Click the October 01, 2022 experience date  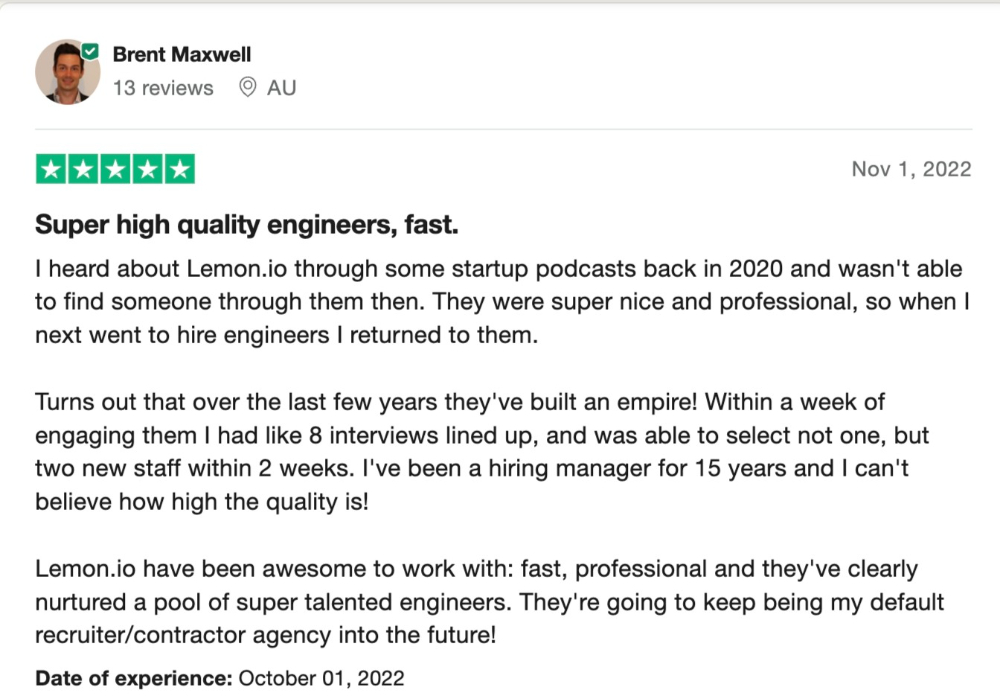click(x=321, y=678)
